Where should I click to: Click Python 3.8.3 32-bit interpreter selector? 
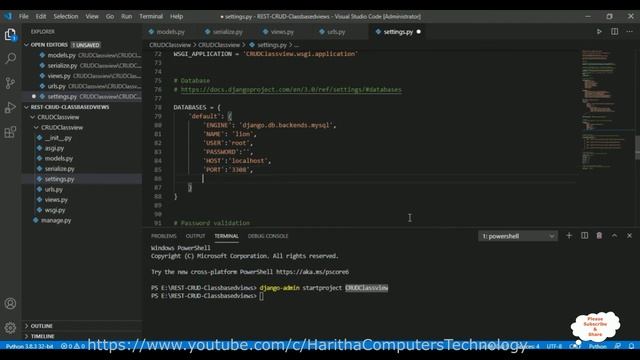coord(29,346)
